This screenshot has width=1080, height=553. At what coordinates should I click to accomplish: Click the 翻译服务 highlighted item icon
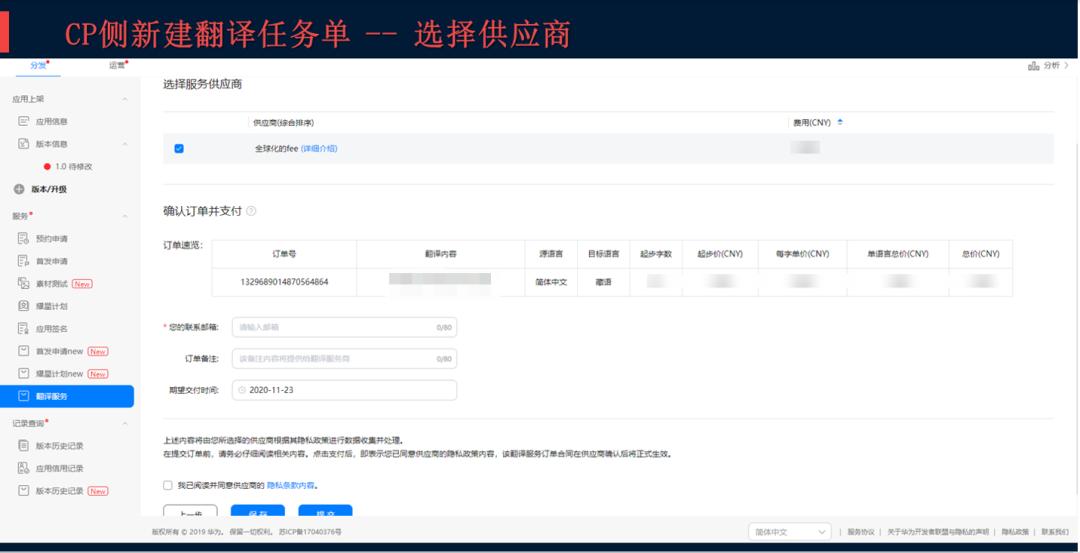[x=23, y=396]
